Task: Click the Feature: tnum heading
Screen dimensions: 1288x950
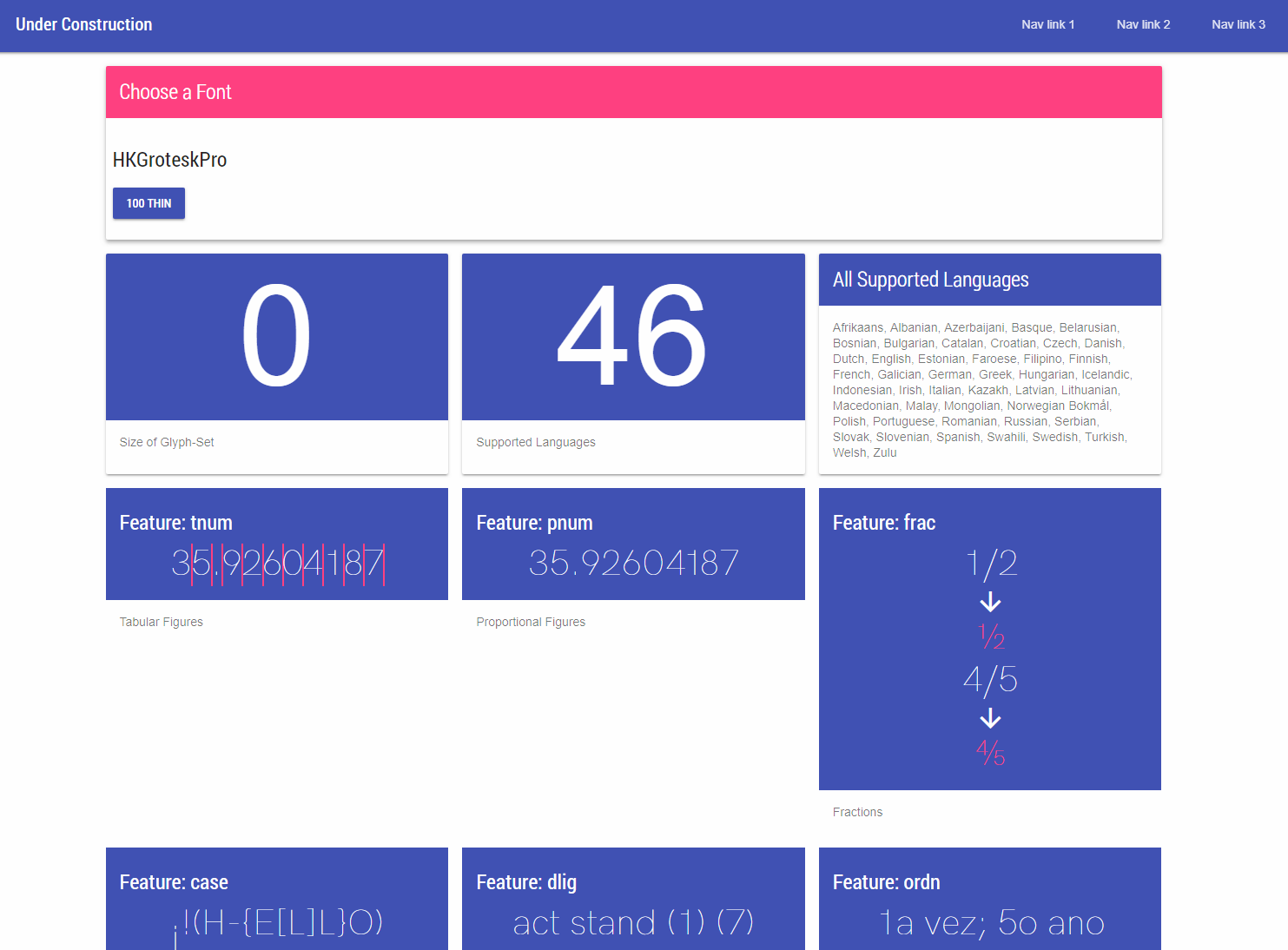Action: [175, 523]
